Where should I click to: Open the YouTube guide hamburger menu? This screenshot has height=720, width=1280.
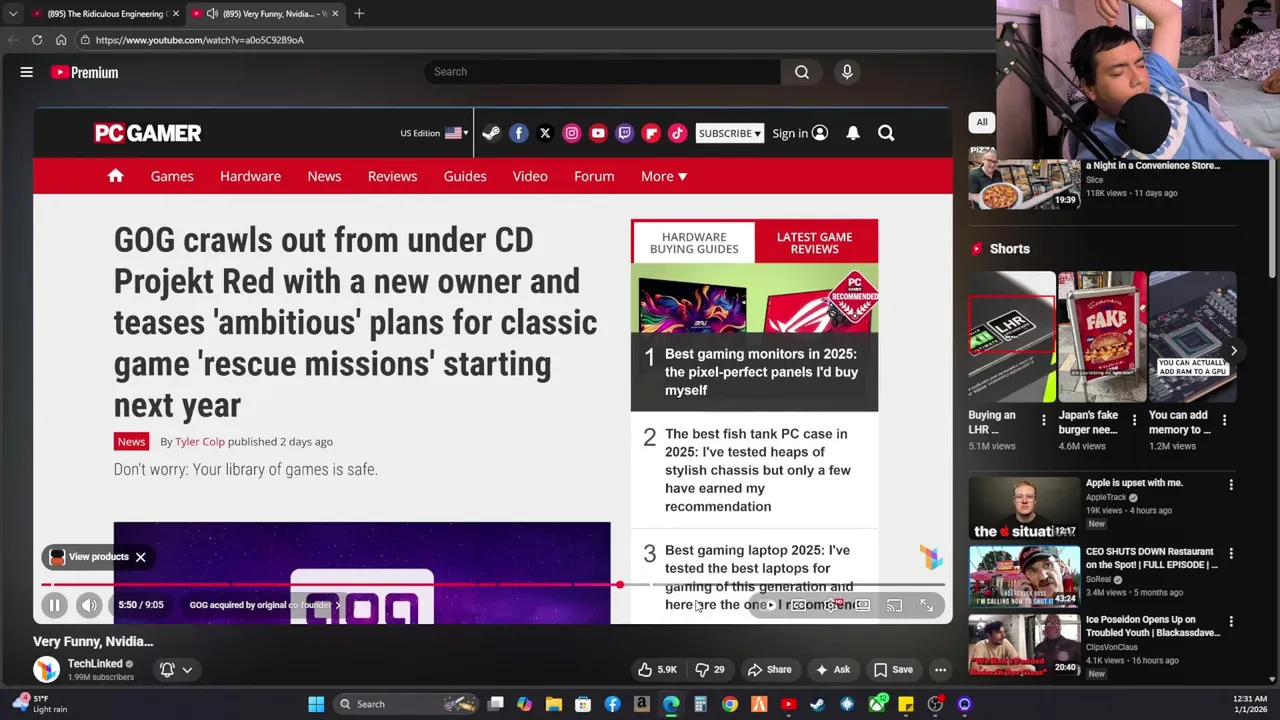click(x=27, y=72)
